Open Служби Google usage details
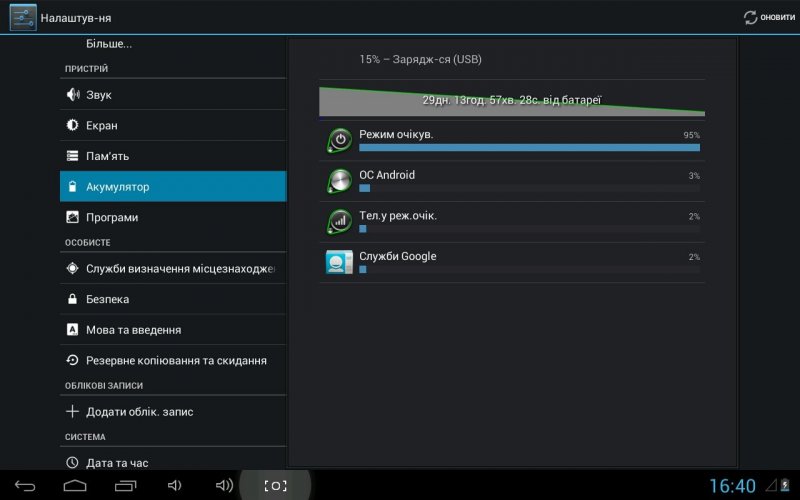The width and height of the screenshot is (800, 500). point(512,262)
